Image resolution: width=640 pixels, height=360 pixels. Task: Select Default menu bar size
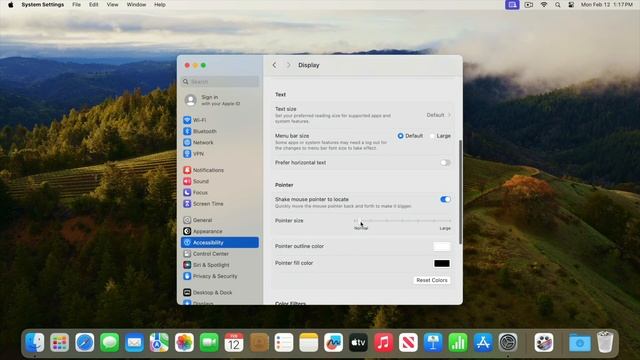pos(400,136)
